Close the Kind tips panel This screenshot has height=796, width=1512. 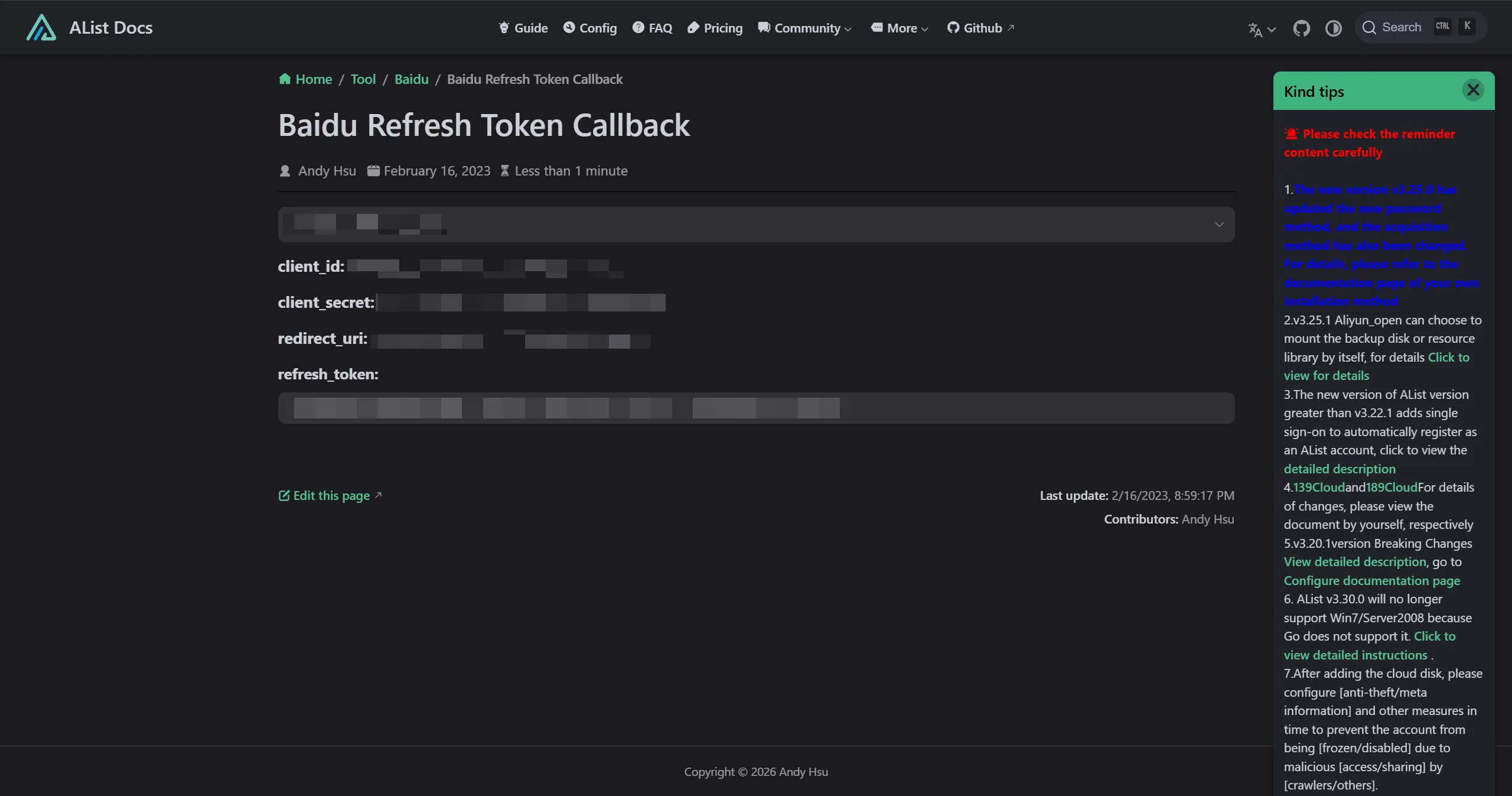[1474, 90]
